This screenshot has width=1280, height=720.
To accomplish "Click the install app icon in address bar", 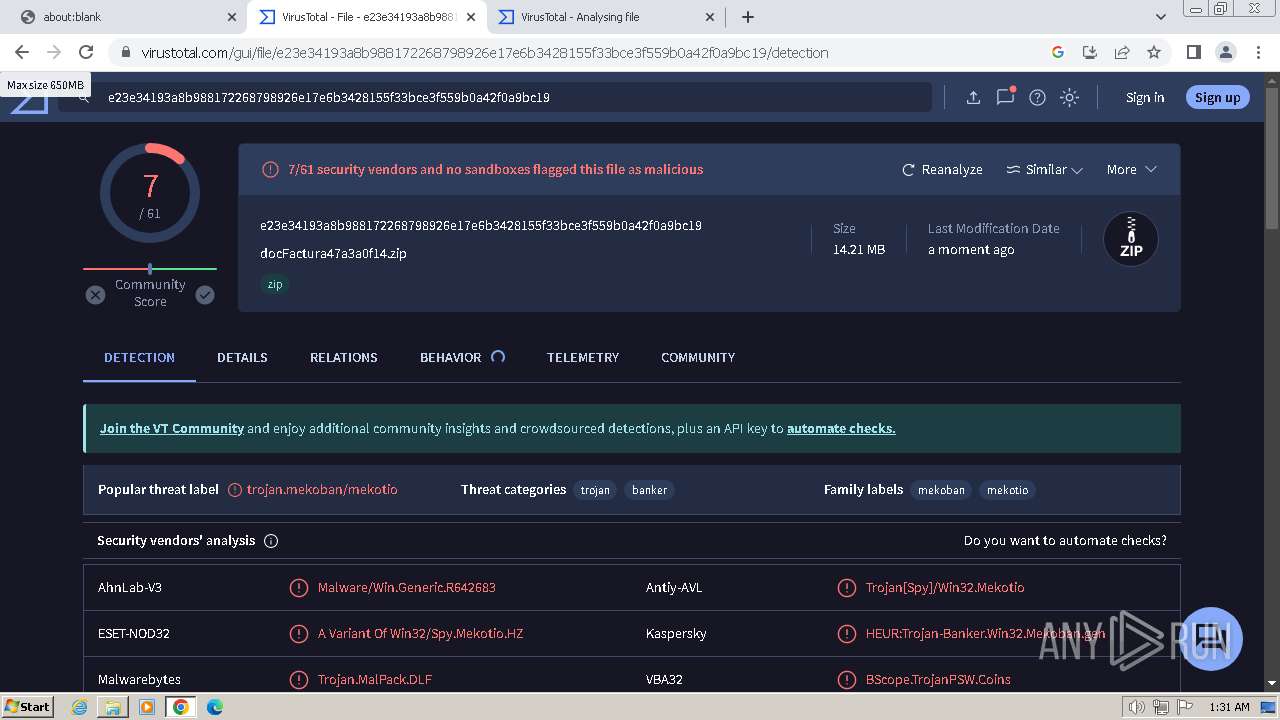I will pyautogui.click(x=1090, y=52).
